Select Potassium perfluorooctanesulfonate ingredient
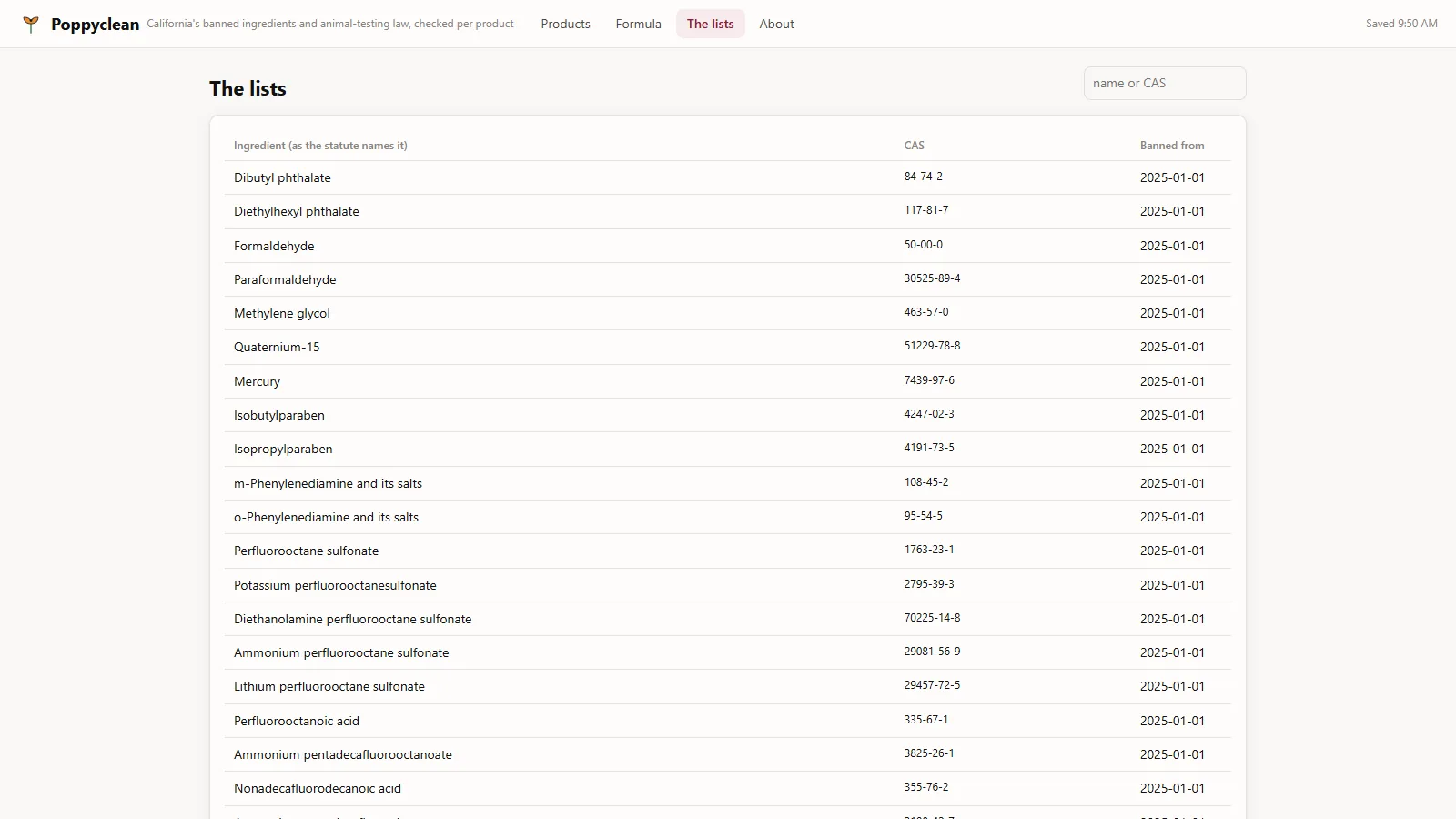Screen dimensions: 1456x819 [x=335, y=585]
